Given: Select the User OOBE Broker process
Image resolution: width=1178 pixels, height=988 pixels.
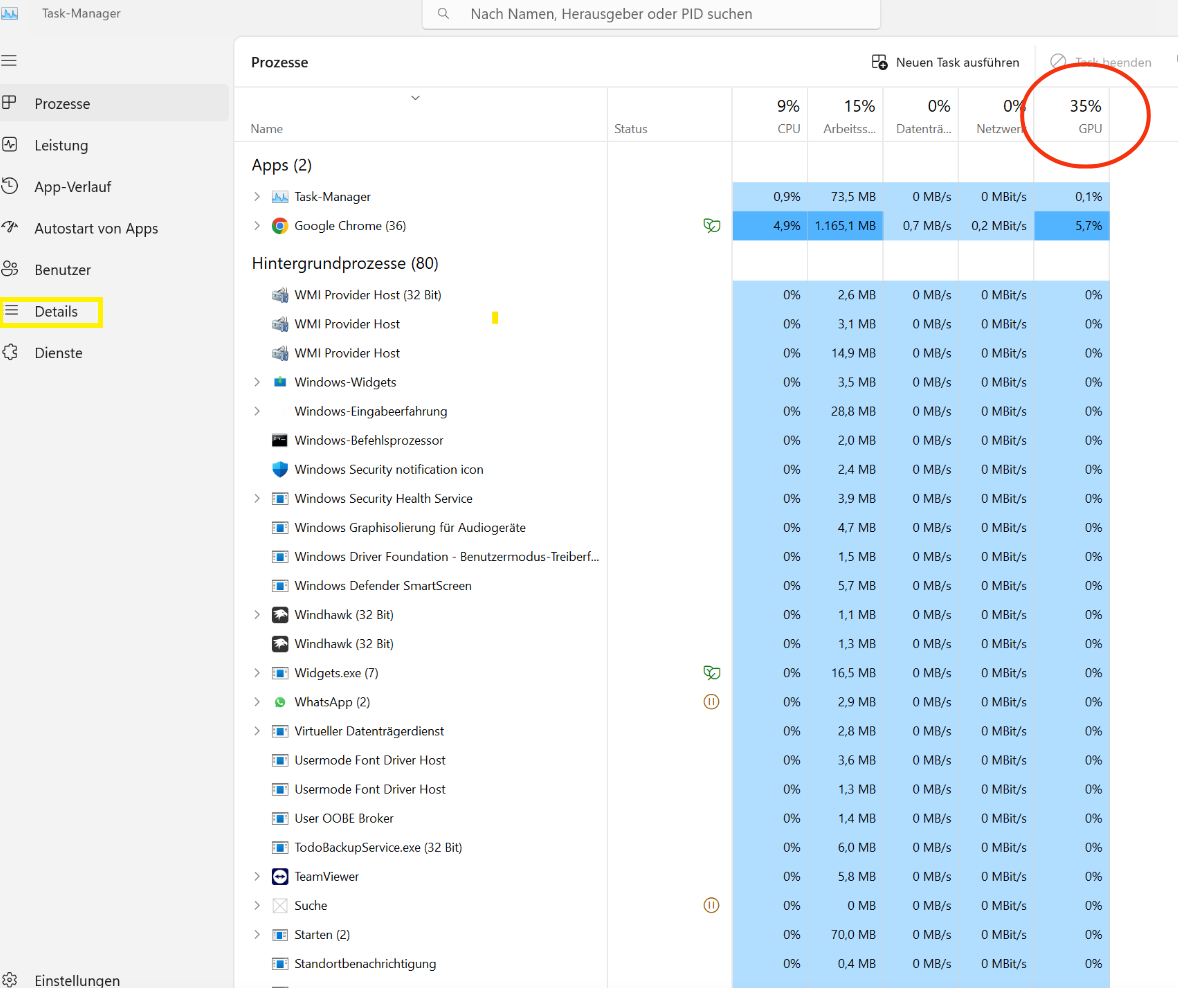Looking at the screenshot, I should click(x=672, y=818).
